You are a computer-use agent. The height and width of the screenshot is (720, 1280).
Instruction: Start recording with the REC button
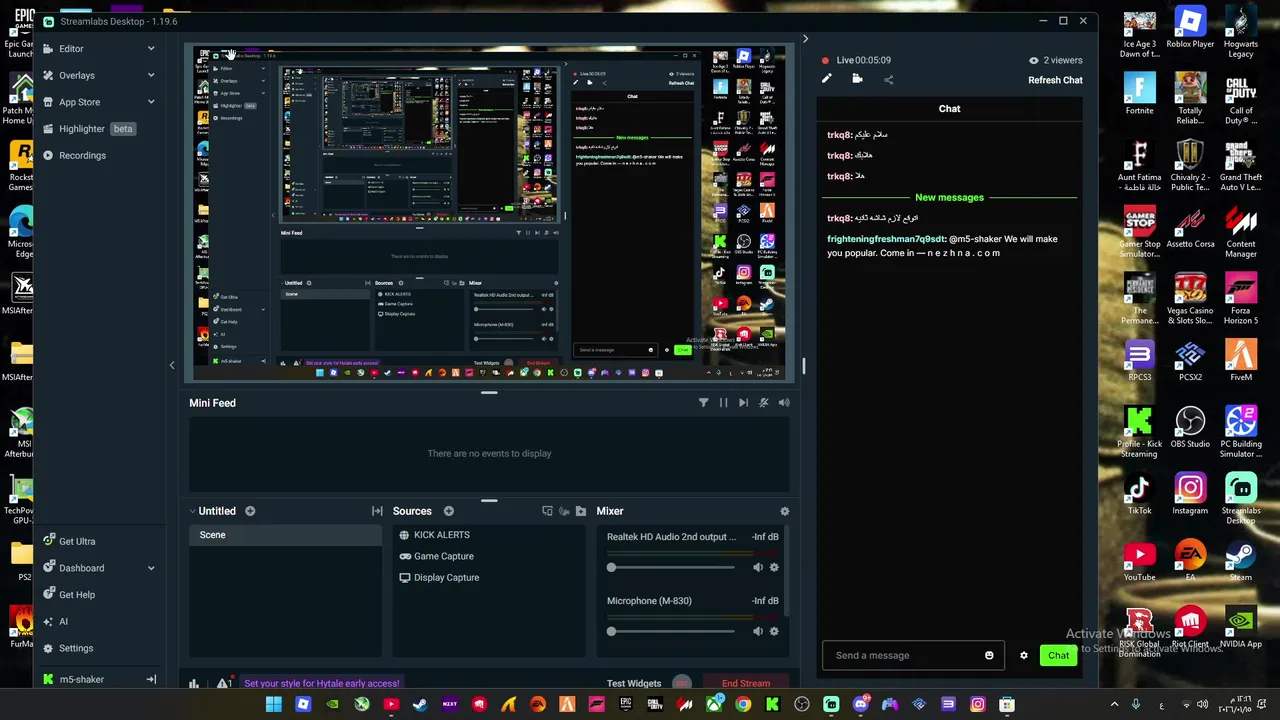tap(682, 684)
